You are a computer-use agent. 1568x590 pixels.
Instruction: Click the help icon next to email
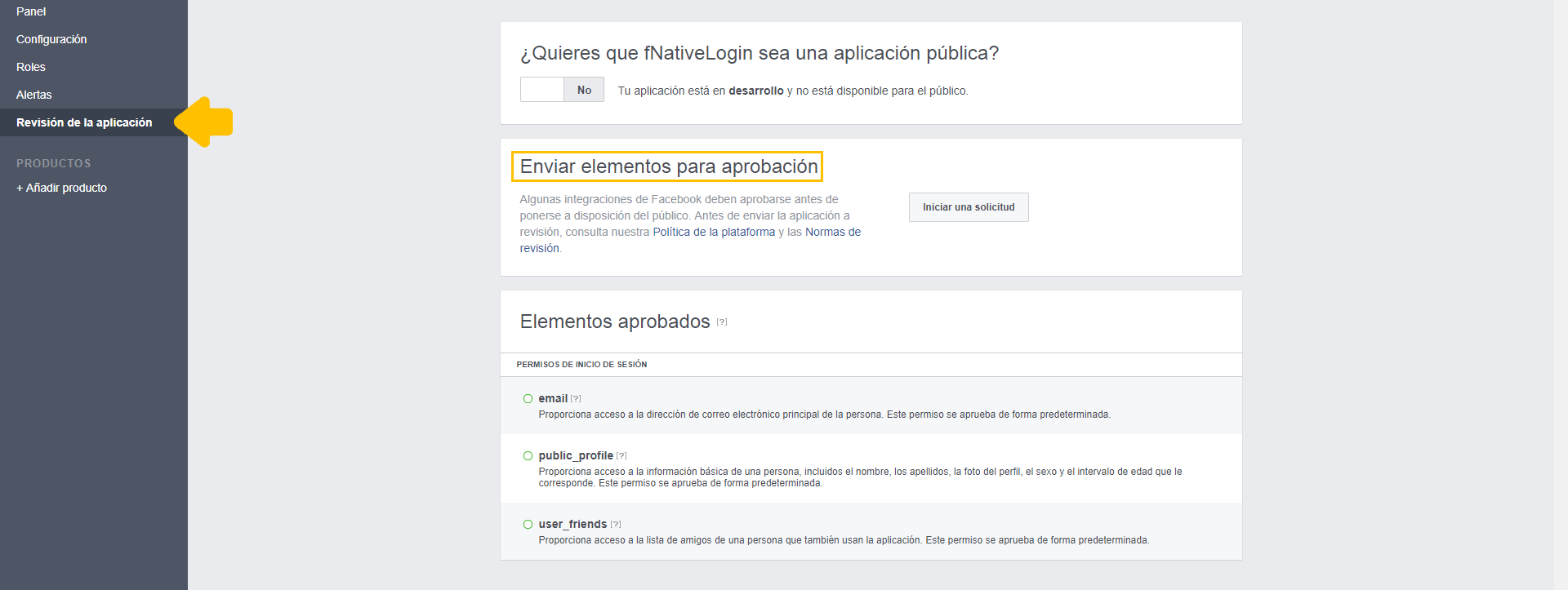[x=576, y=399]
